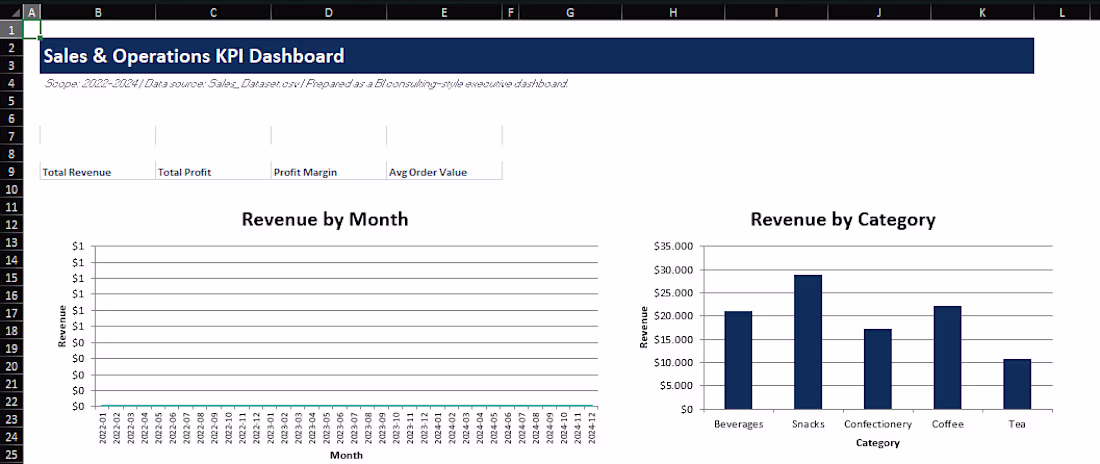Click the 2022-01 month axis label

coord(102,428)
